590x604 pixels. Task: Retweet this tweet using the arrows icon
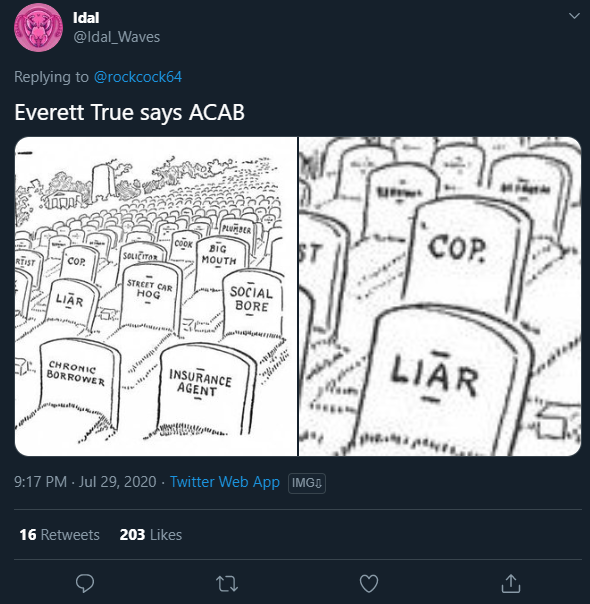[x=227, y=584]
